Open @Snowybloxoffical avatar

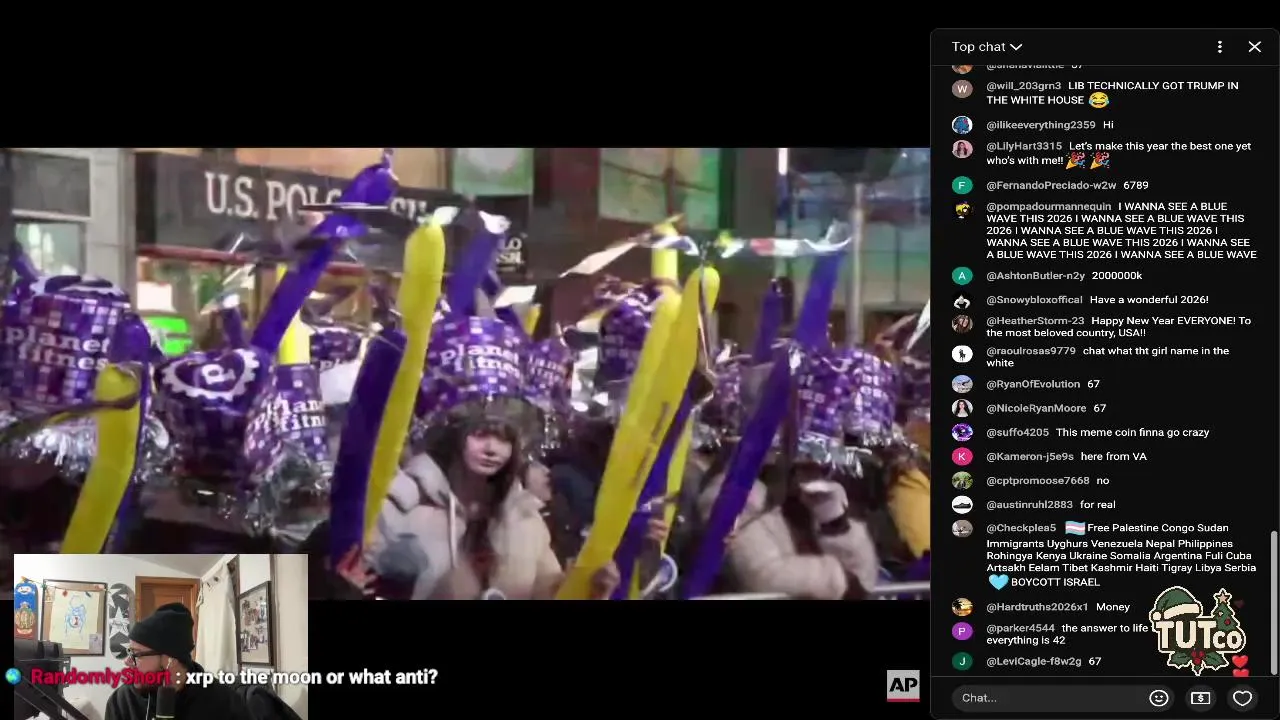coord(962,300)
